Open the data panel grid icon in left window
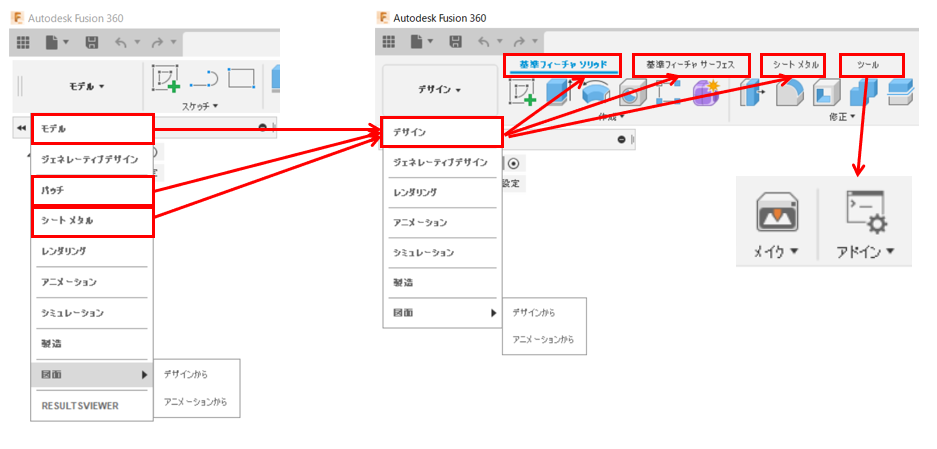Viewport: 937px width, 449px height. point(23,42)
